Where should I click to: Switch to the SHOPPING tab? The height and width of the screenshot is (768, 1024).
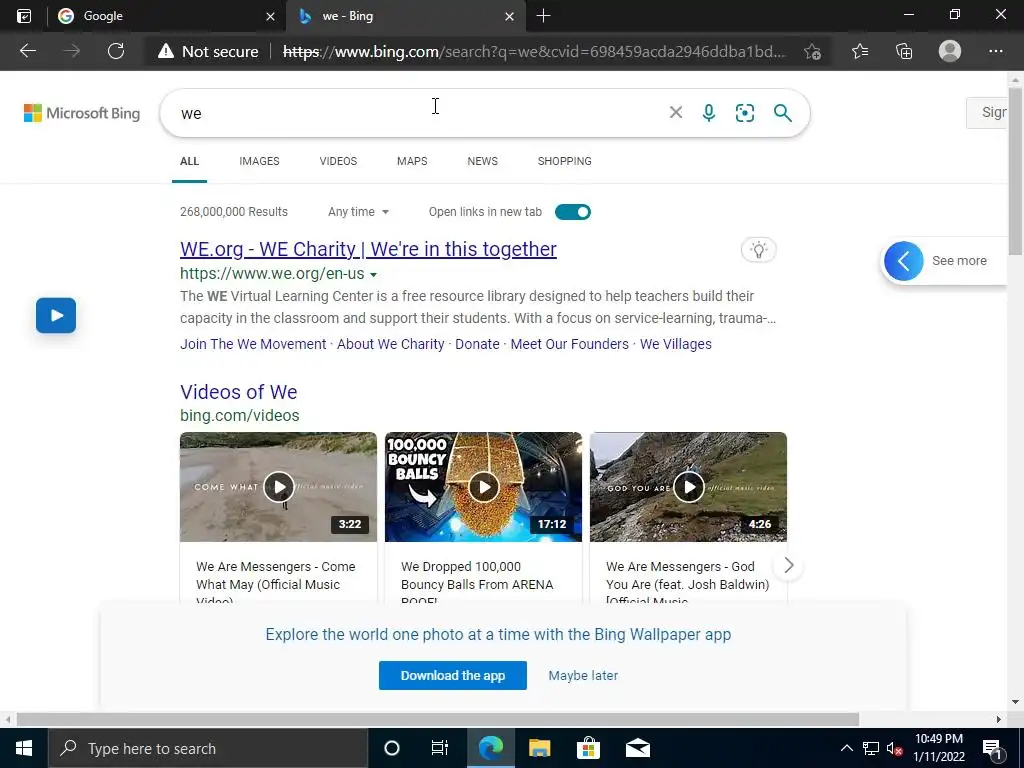coord(564,161)
